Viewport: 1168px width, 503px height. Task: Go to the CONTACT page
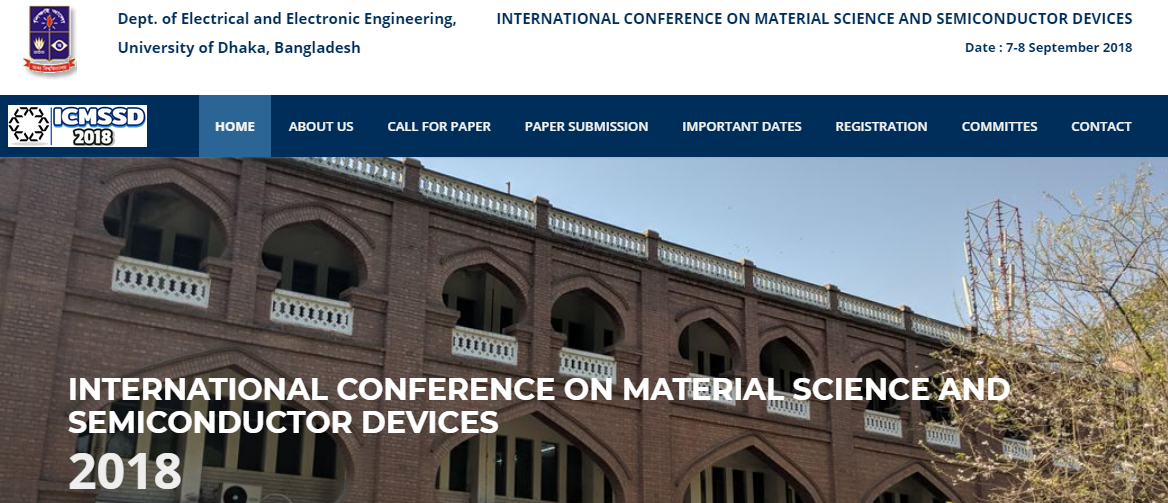click(1101, 126)
